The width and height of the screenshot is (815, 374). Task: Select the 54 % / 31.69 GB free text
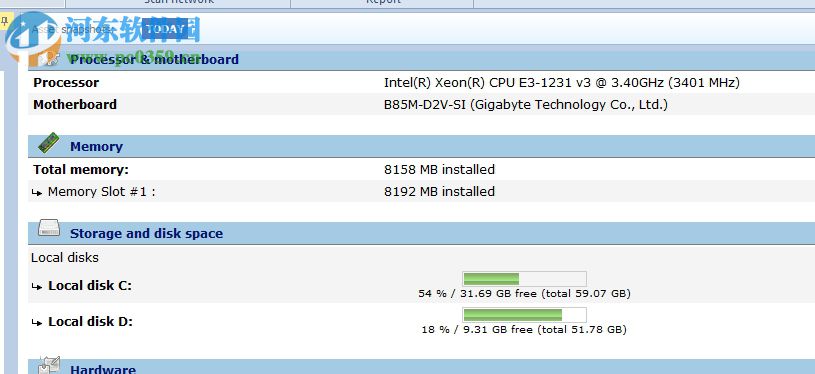[524, 293]
